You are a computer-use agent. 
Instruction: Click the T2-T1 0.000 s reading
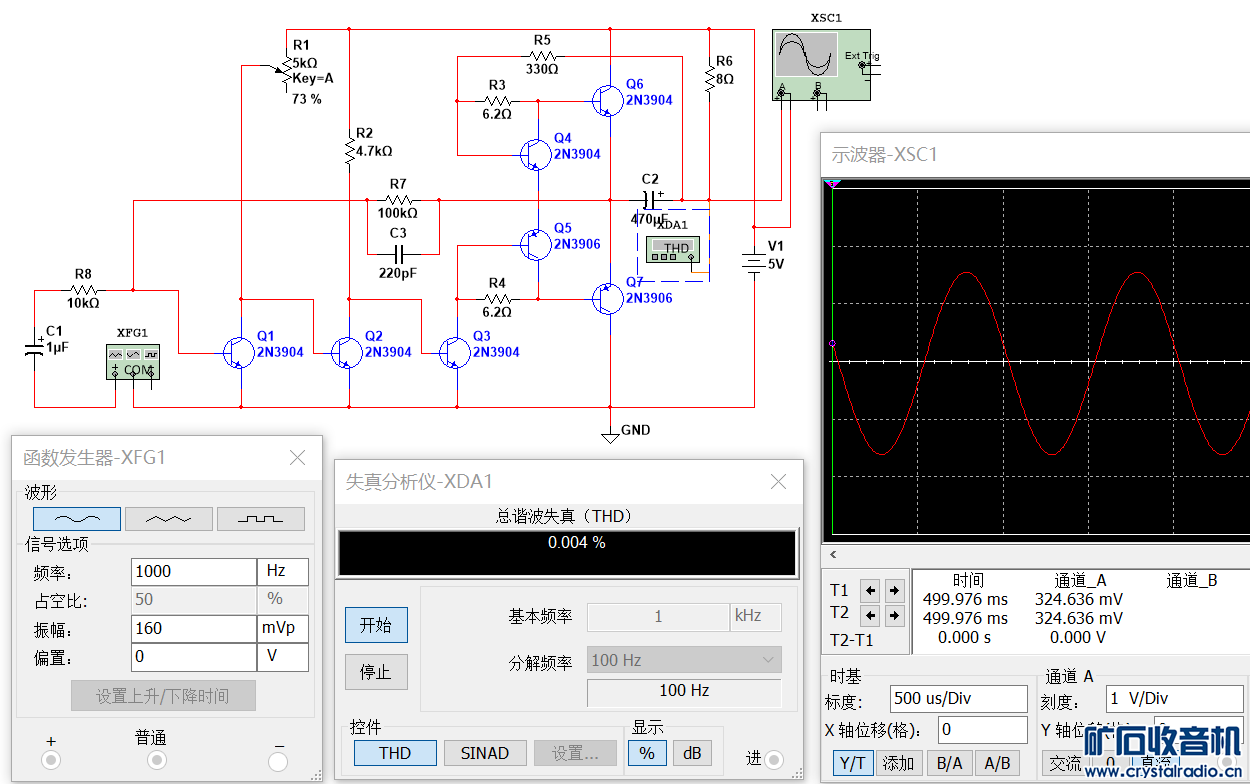click(964, 637)
